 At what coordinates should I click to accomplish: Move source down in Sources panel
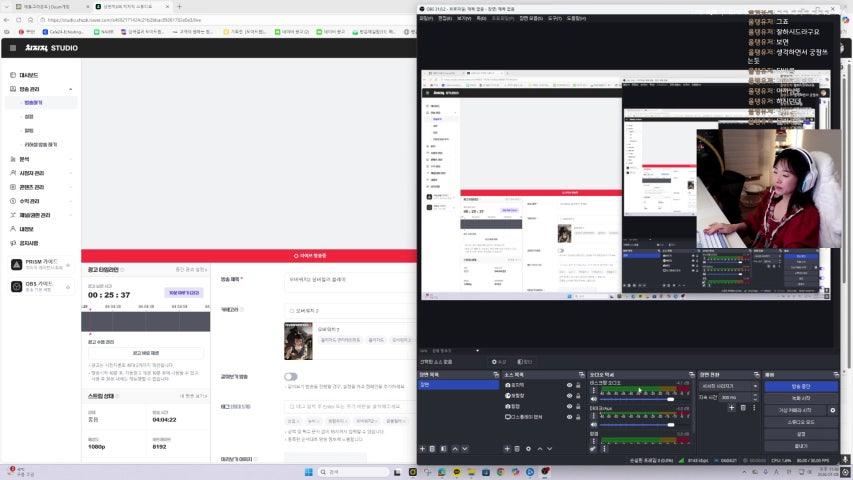(549, 449)
